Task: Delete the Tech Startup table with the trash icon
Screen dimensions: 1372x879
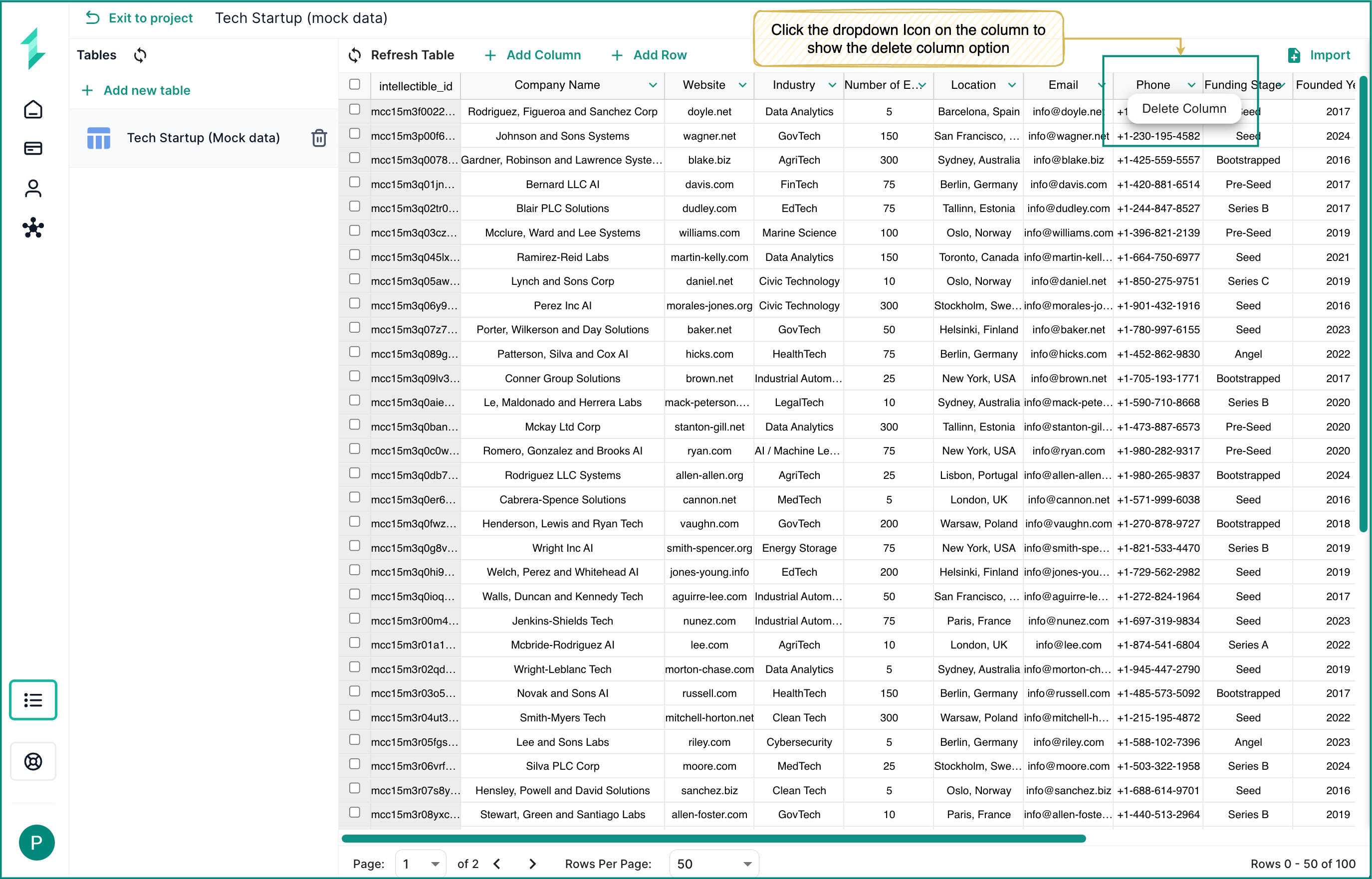Action: 319,138
